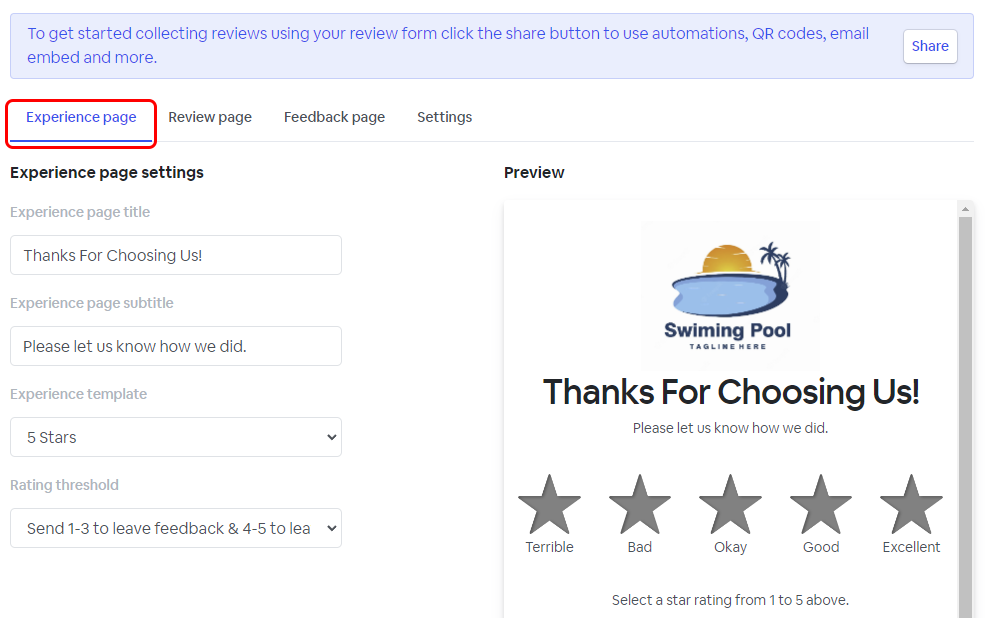The width and height of the screenshot is (985, 618).
Task: Select the Experience page tab
Action: tap(81, 117)
